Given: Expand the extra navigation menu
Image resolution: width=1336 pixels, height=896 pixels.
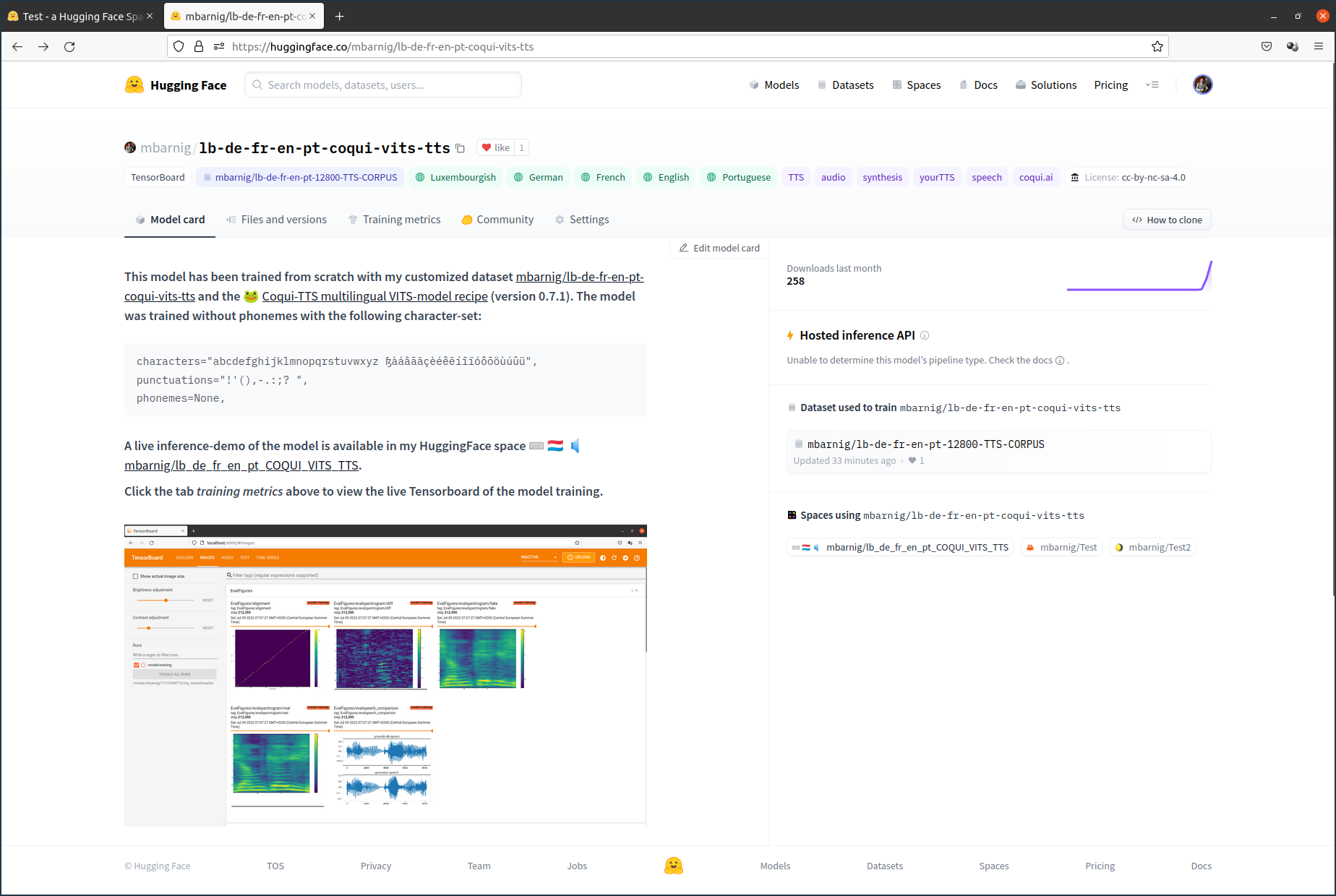Looking at the screenshot, I should 1152,85.
